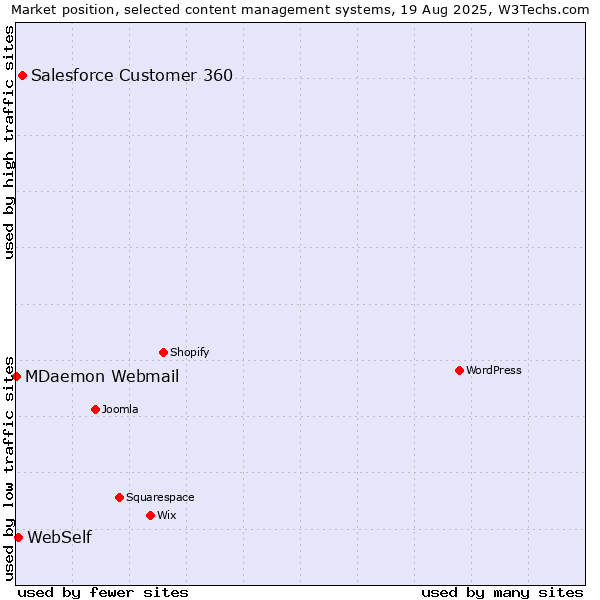Click the WordPress red data point
The width and height of the screenshot is (600, 600).
tap(460, 370)
